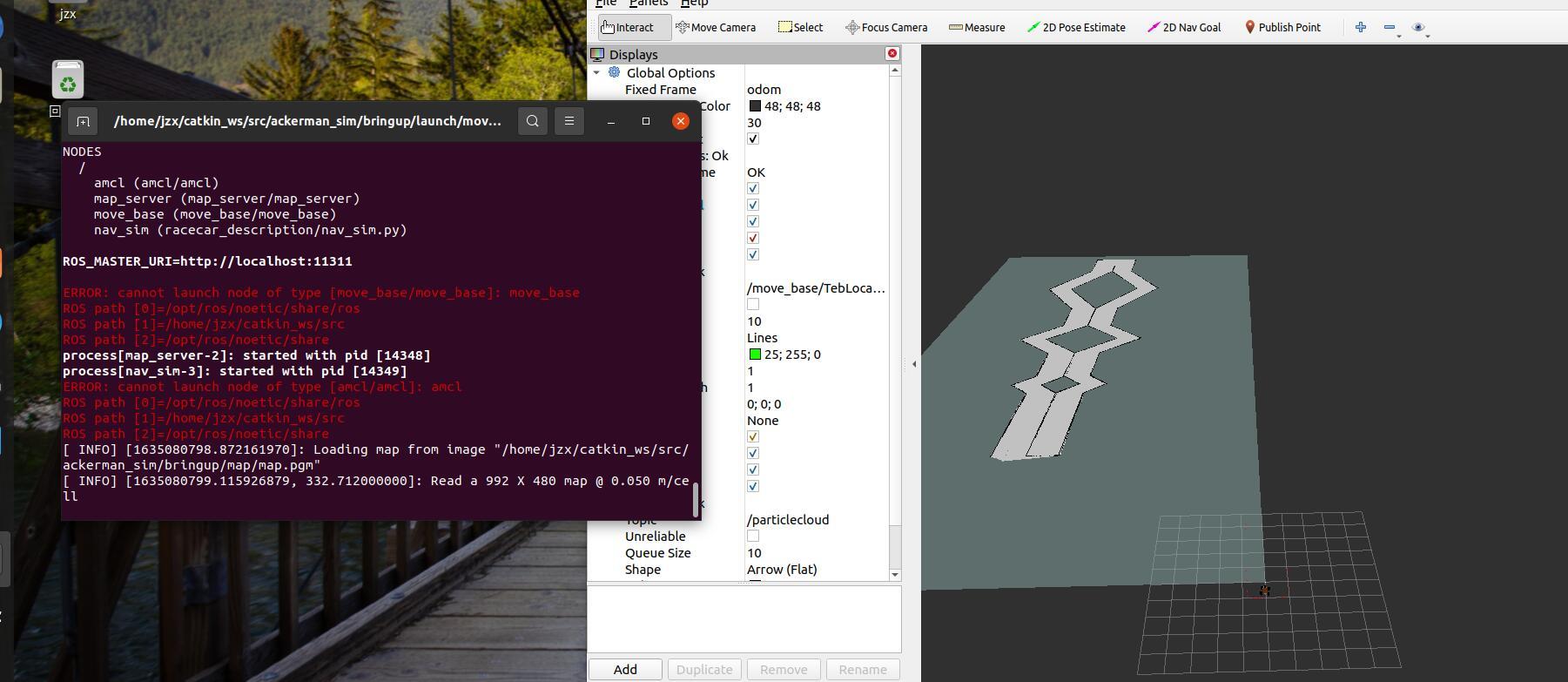Set a 2D Pose Estimate
The height and width of the screenshot is (682, 1568).
[x=1076, y=27]
